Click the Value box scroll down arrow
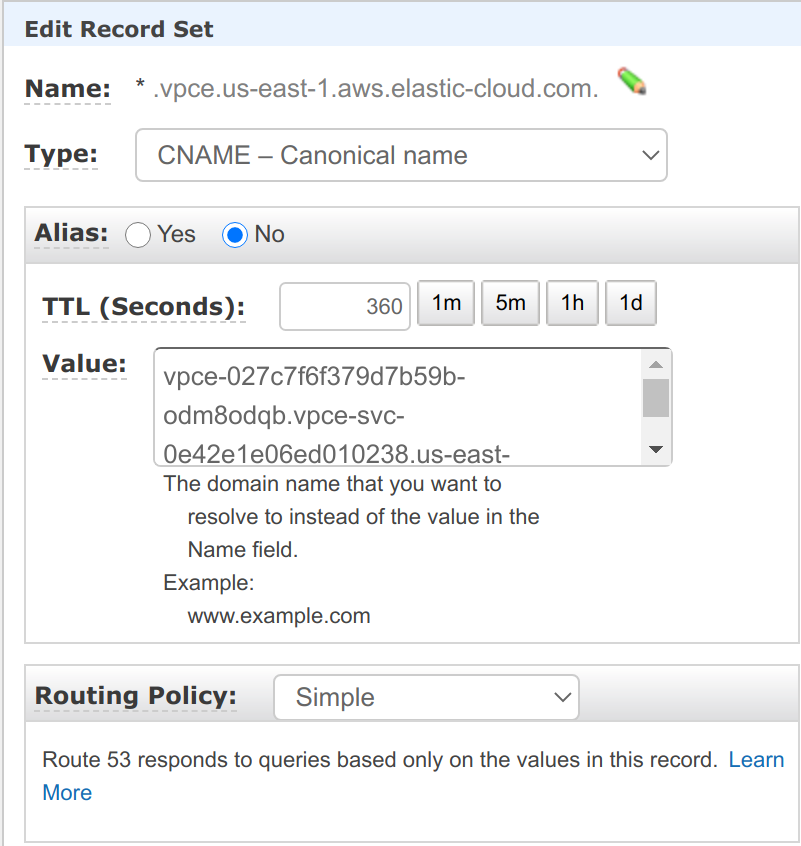 (656, 450)
